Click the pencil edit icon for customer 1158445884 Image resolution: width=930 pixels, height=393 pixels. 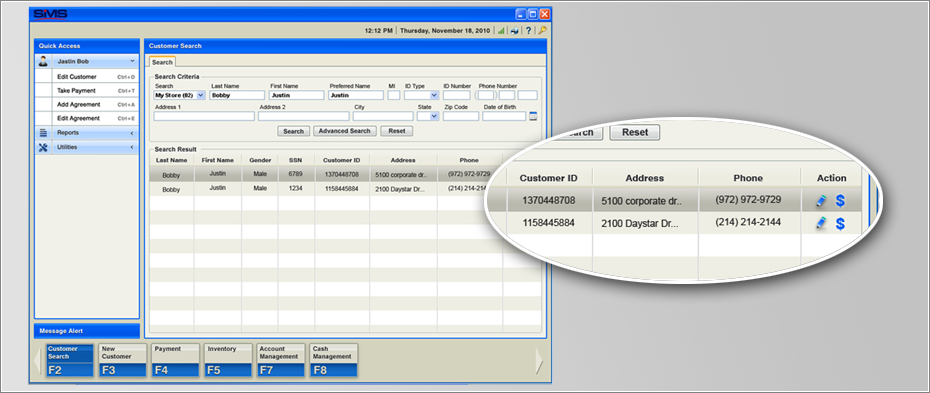pyautogui.click(x=821, y=223)
